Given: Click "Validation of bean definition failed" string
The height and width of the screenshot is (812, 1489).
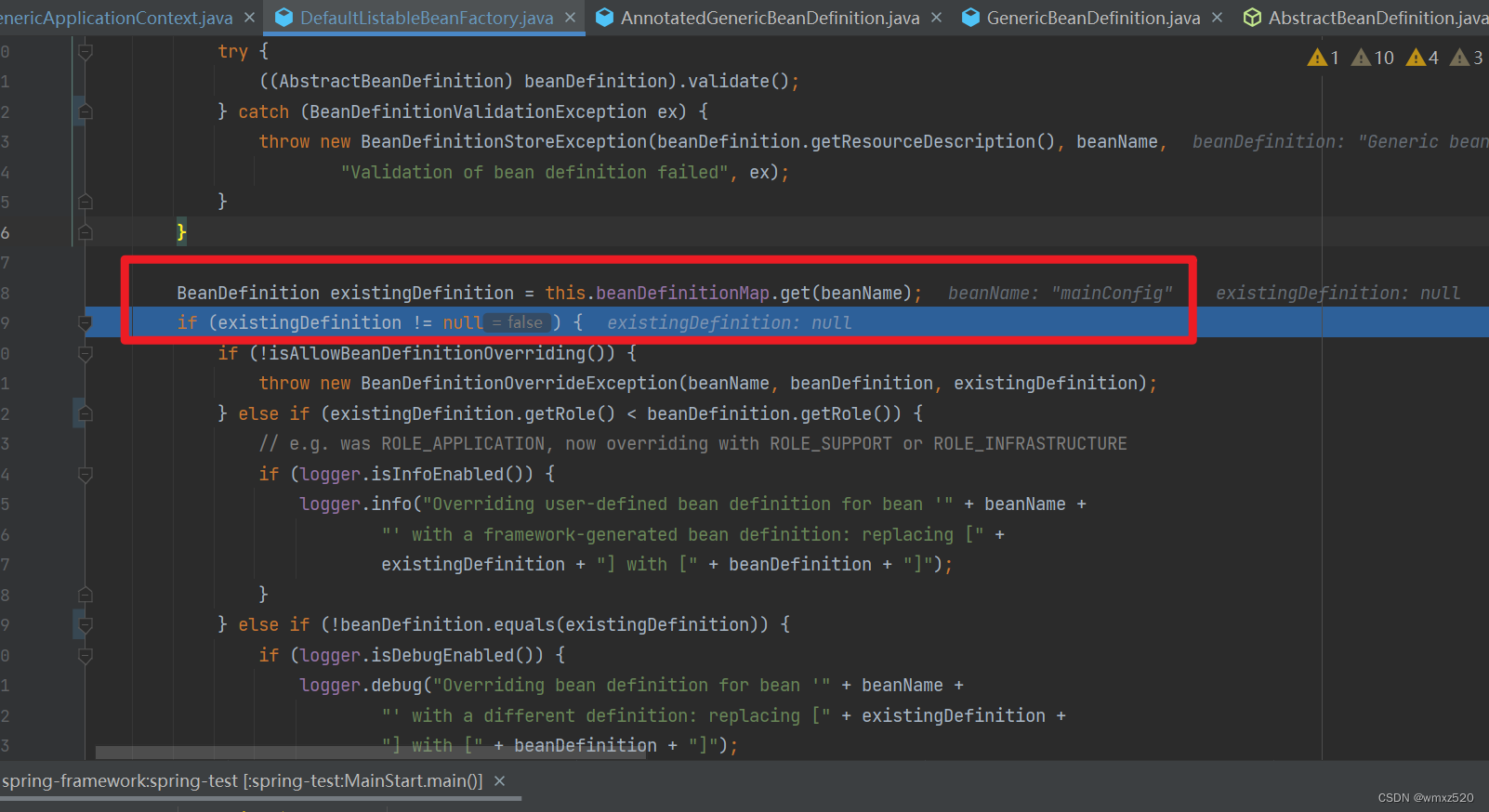Looking at the screenshot, I should tap(535, 173).
